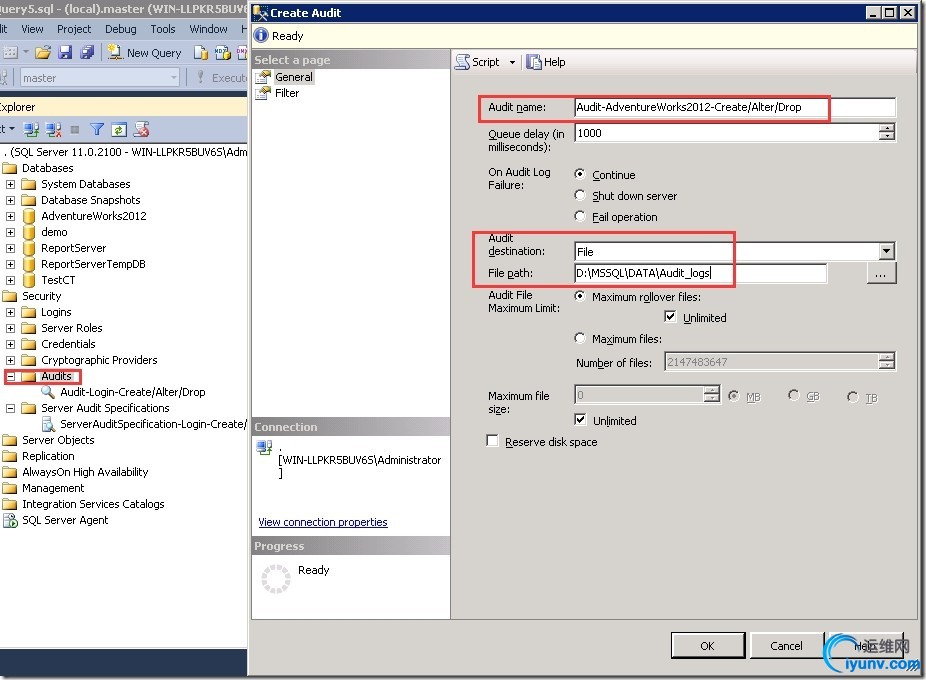
Task: Click the Integration Services Catalogs folder
Action: [93, 504]
